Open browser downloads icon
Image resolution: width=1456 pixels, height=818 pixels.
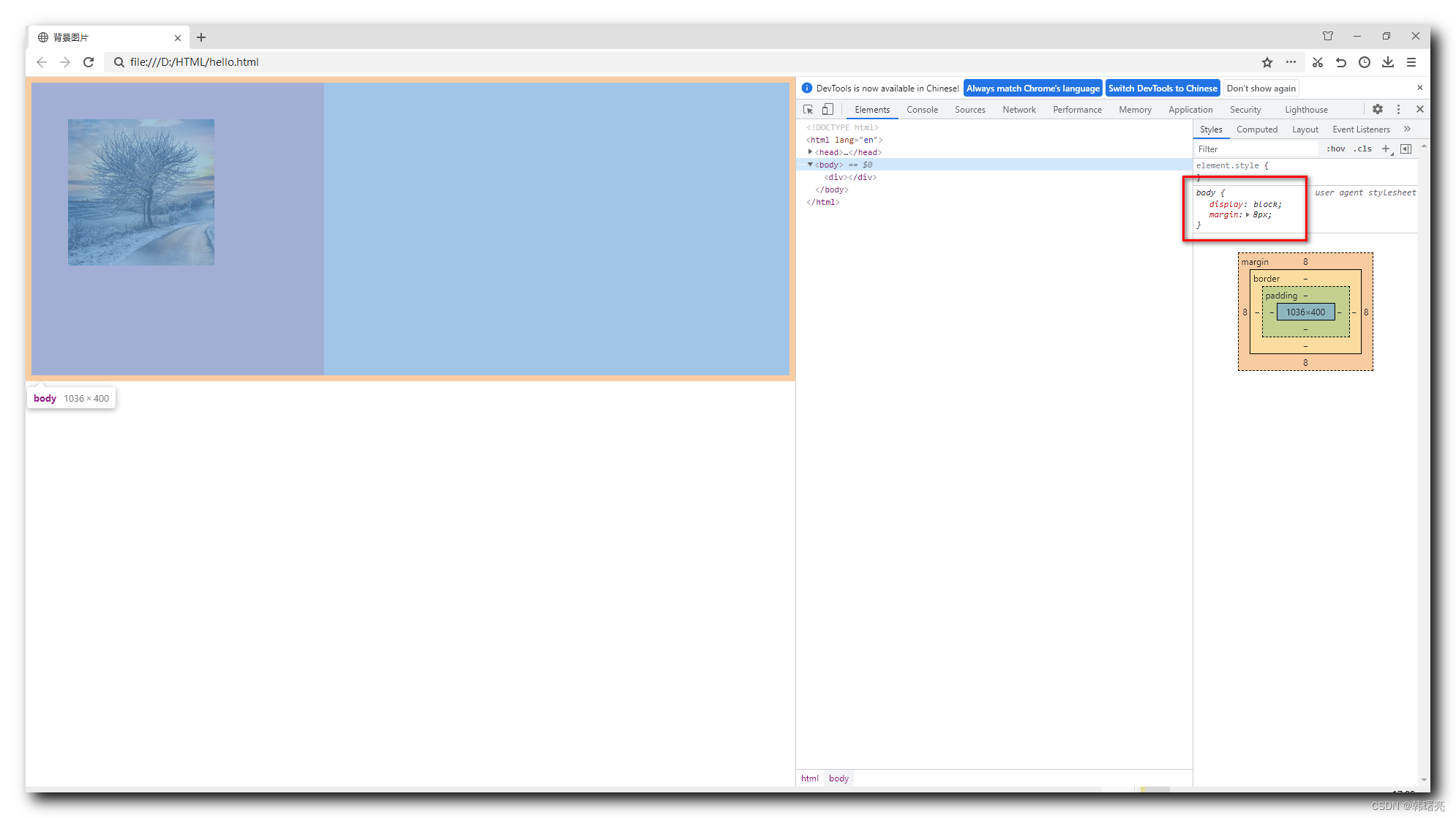[1387, 62]
